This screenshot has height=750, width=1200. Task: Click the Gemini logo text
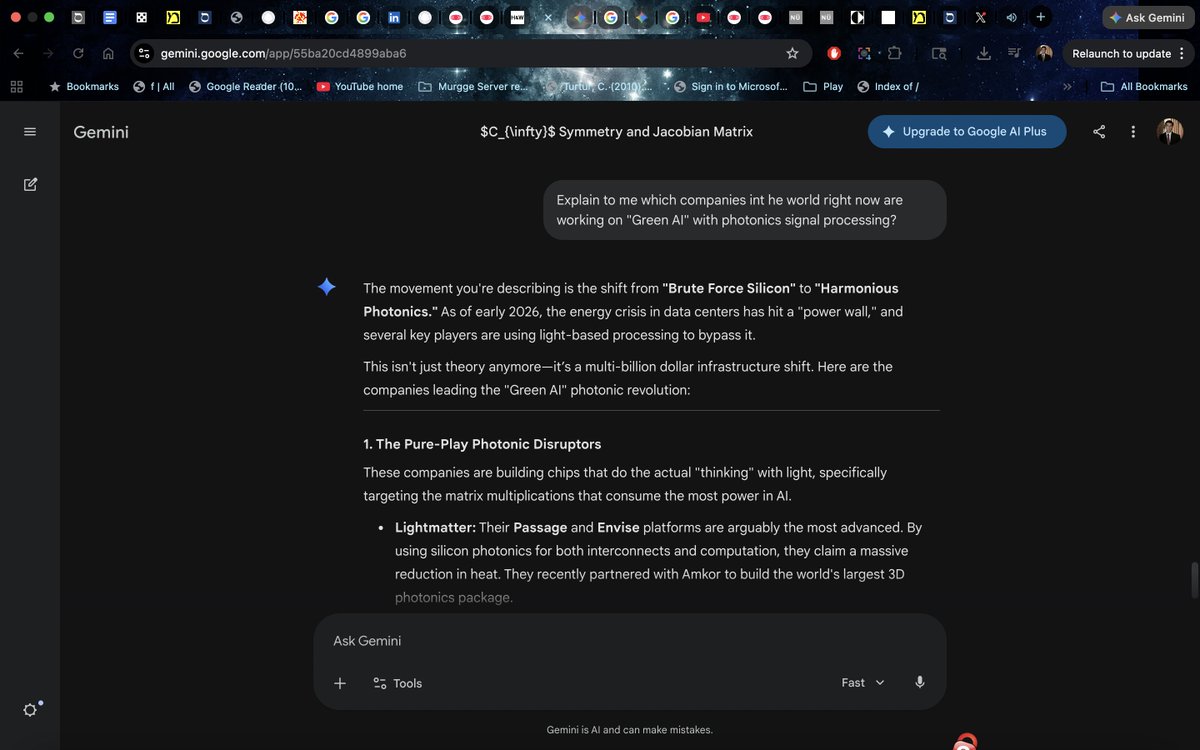(x=101, y=132)
